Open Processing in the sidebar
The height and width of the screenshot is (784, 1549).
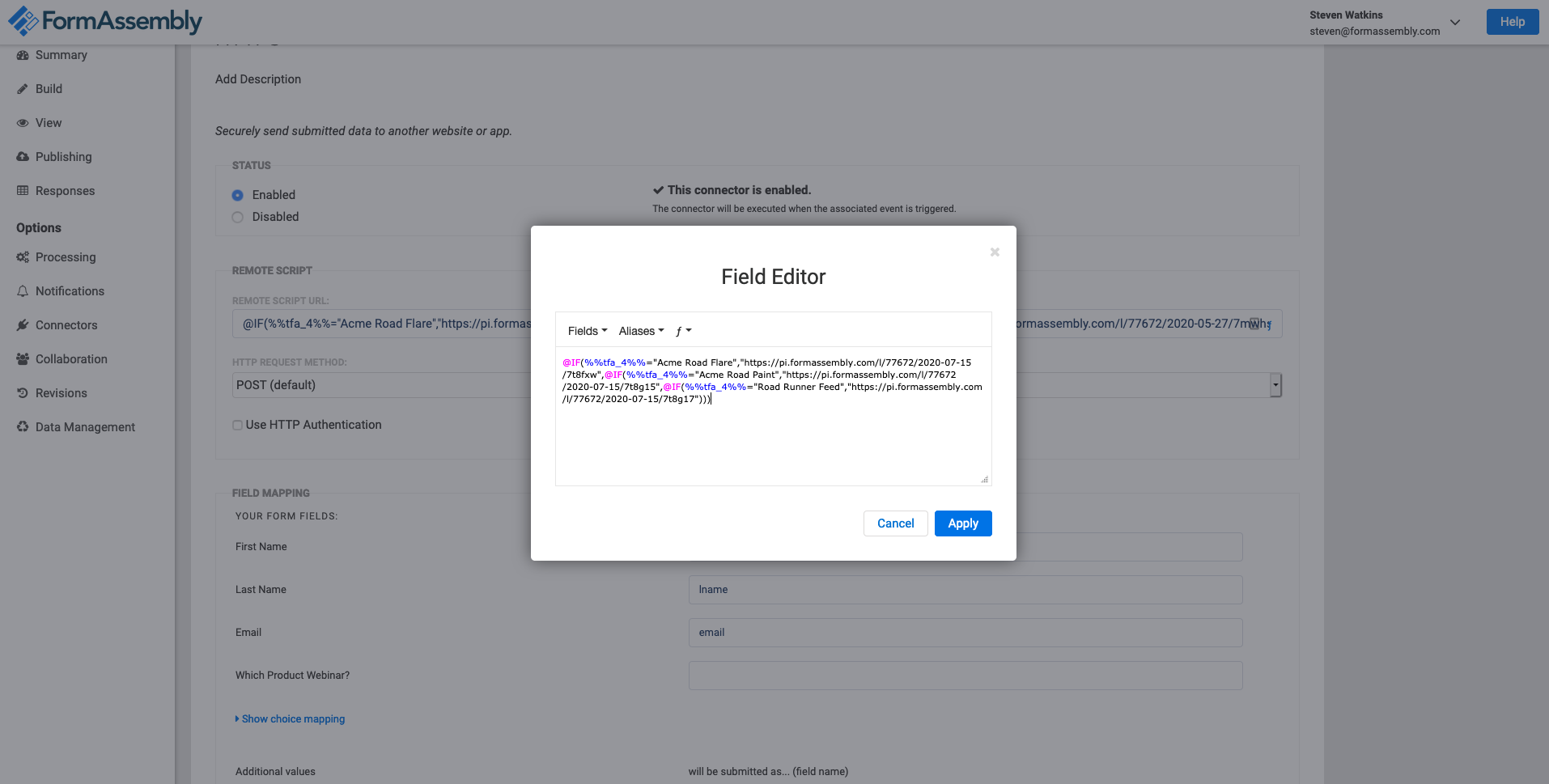(66, 257)
